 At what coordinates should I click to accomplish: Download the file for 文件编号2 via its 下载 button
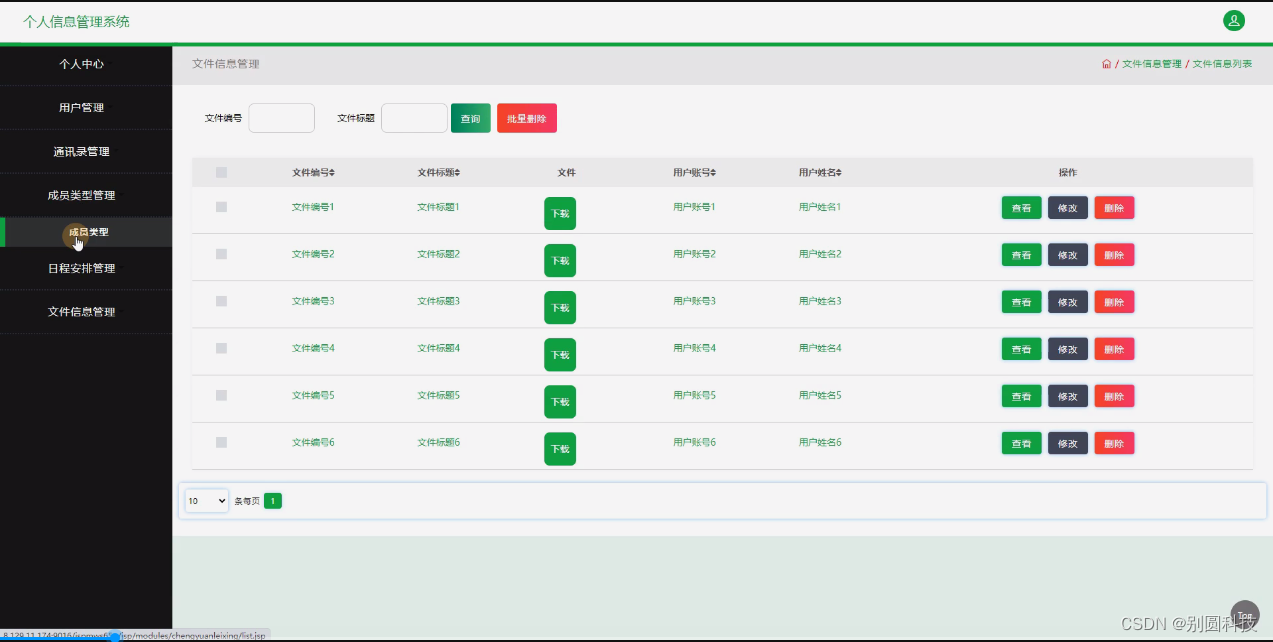click(x=559, y=260)
